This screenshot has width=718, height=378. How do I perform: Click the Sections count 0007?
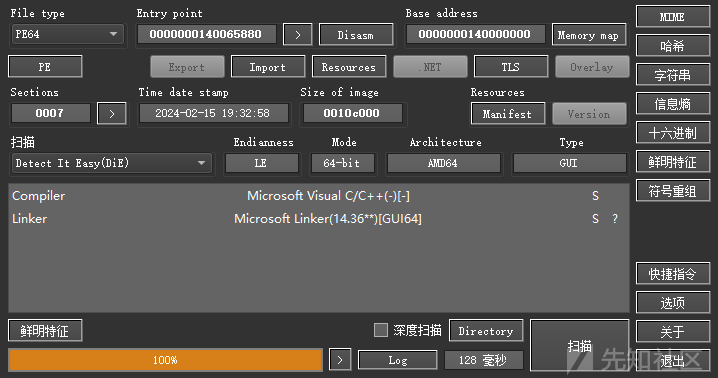(x=50, y=113)
